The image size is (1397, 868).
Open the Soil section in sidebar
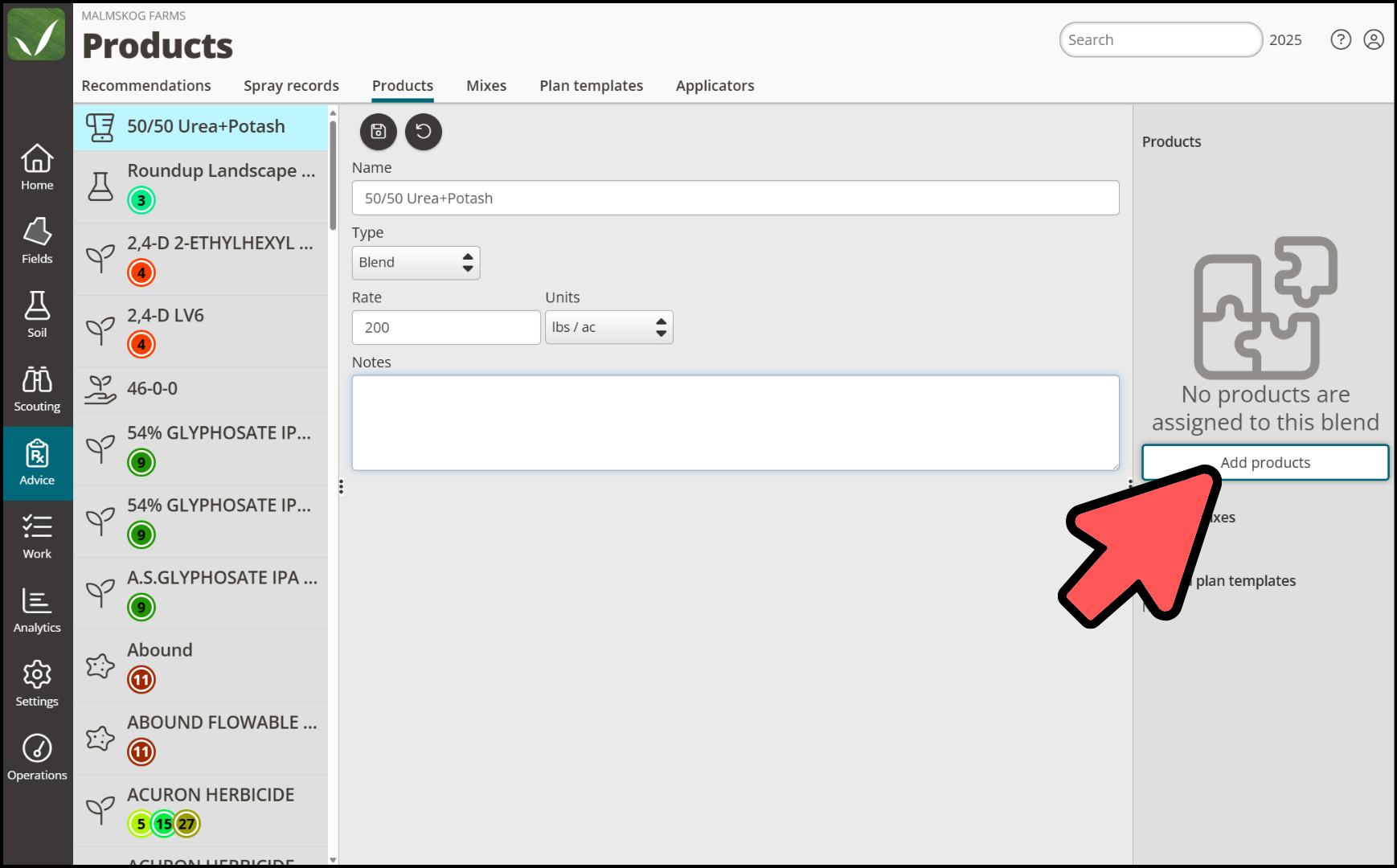tap(37, 315)
